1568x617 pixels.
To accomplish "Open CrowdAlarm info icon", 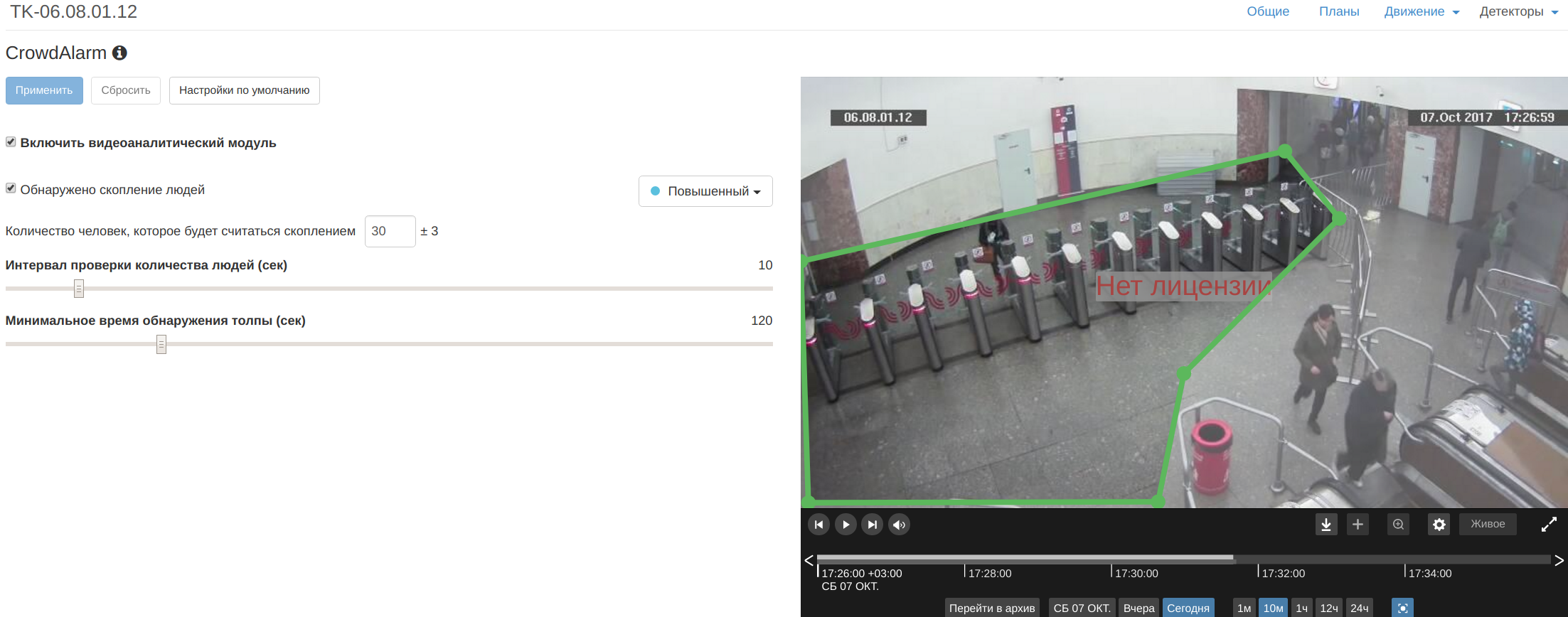I will 119,53.
